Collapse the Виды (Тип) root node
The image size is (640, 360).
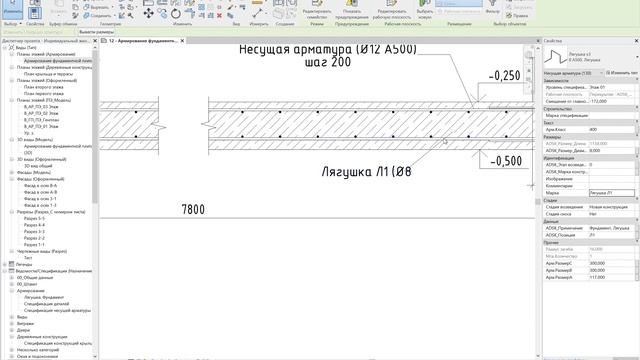[5, 48]
